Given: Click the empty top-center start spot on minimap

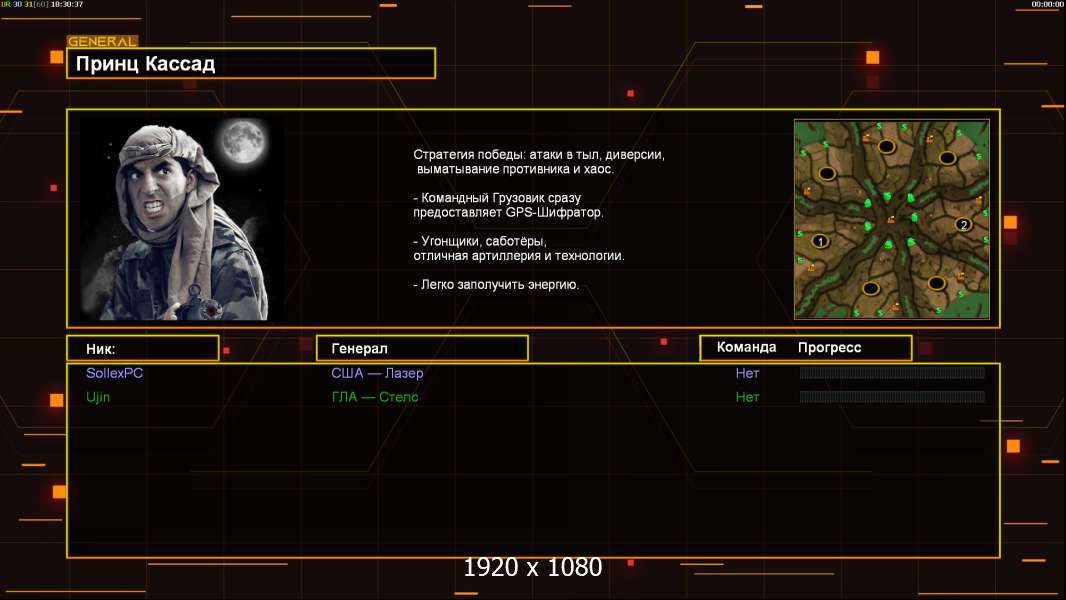Looking at the screenshot, I should click(886, 146).
